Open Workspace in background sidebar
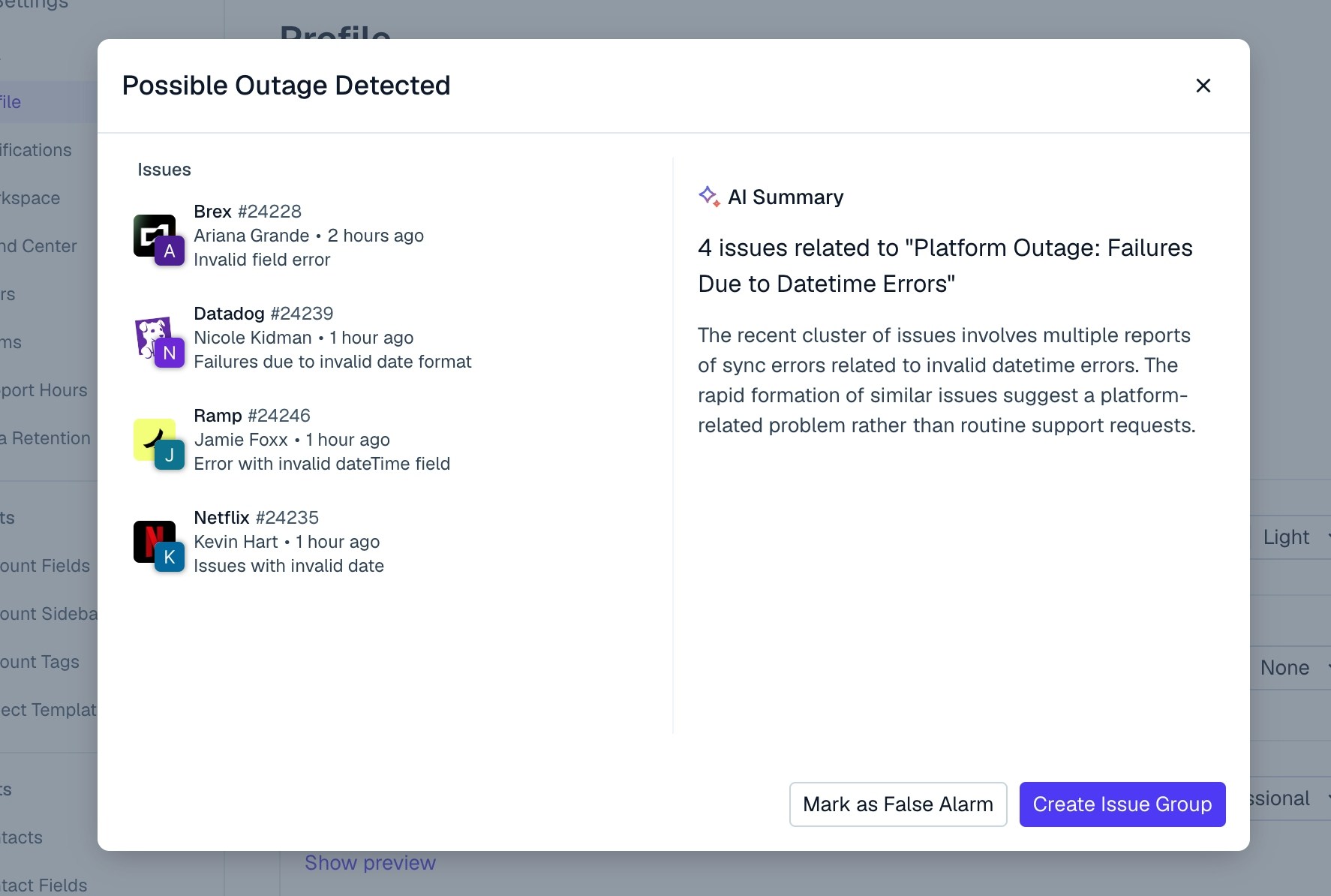Image resolution: width=1331 pixels, height=896 pixels. coord(30,198)
